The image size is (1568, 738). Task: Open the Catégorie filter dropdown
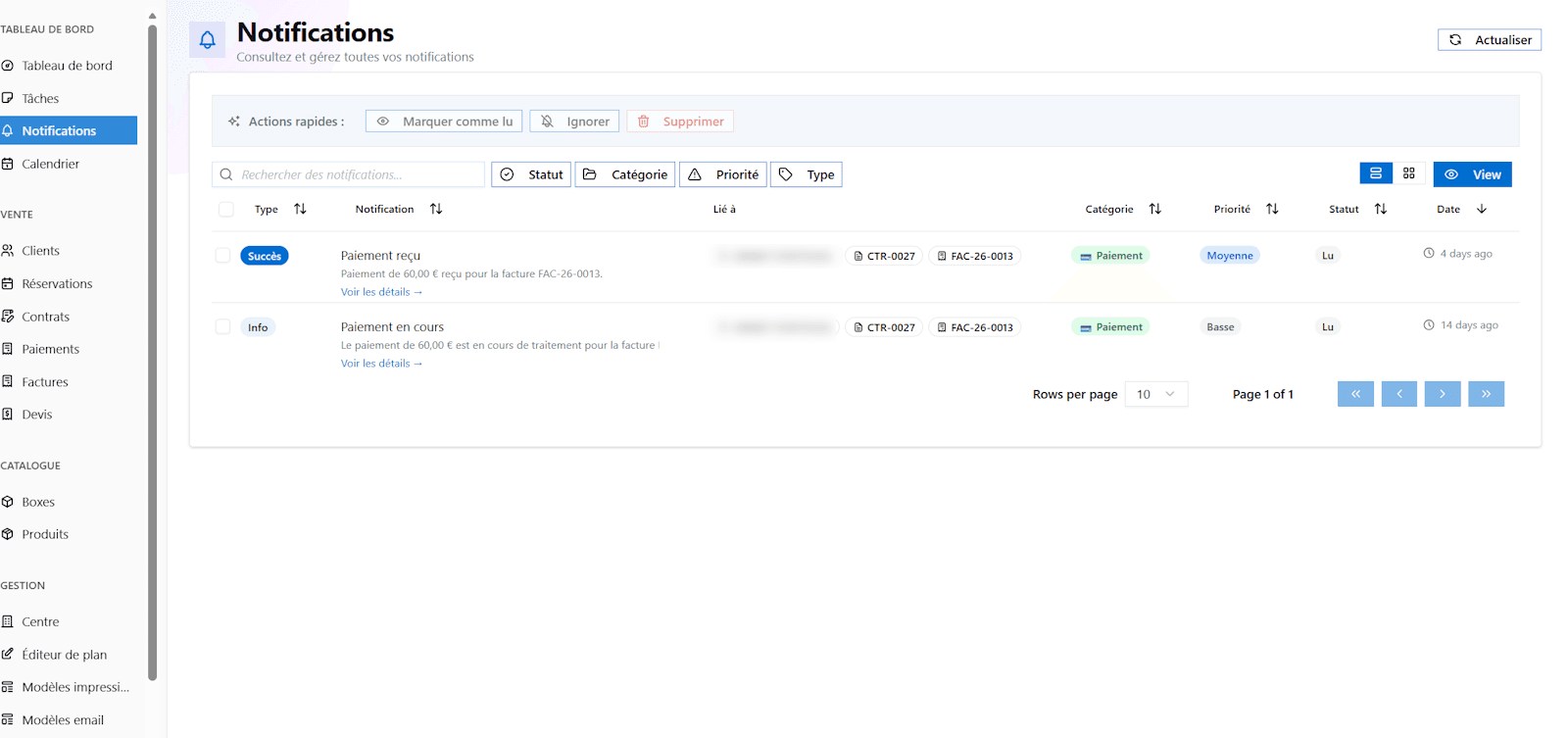tap(624, 174)
